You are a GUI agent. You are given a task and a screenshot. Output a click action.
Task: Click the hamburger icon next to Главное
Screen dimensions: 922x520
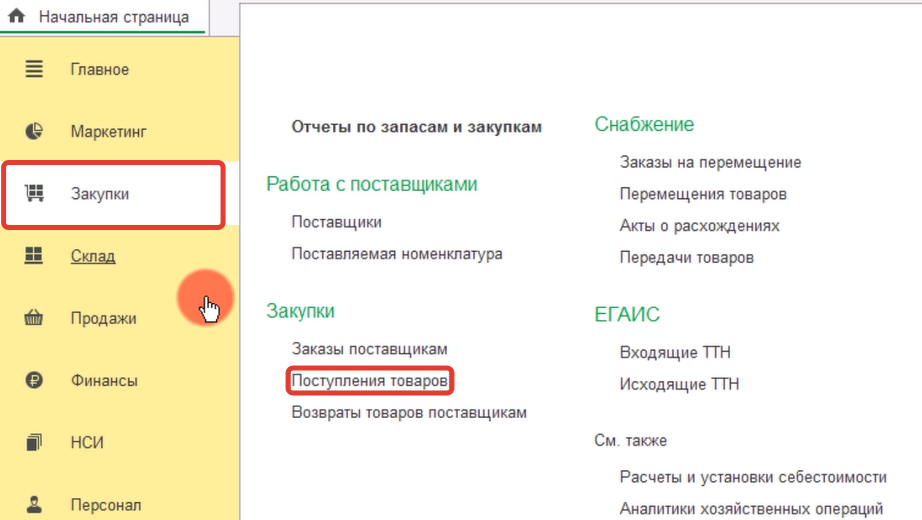[35, 70]
